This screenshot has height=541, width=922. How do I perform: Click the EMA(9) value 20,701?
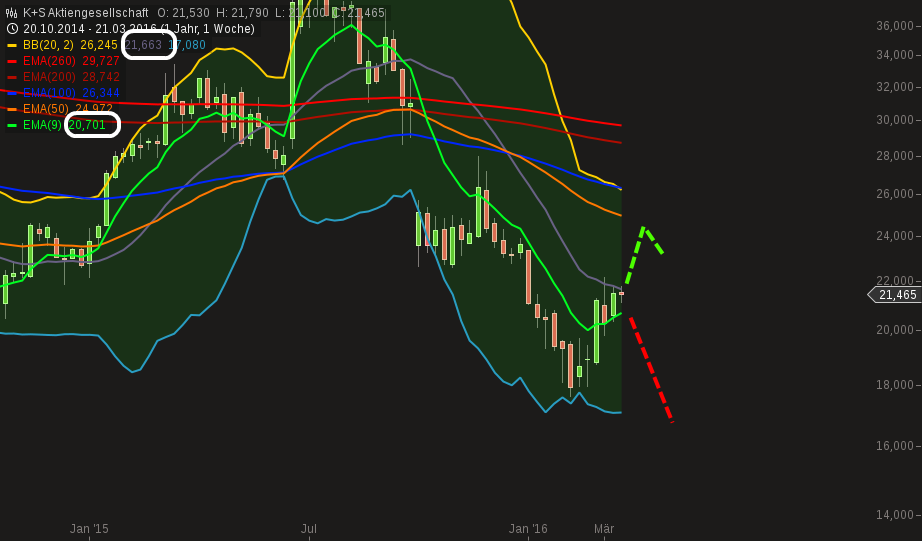pyautogui.click(x=87, y=125)
